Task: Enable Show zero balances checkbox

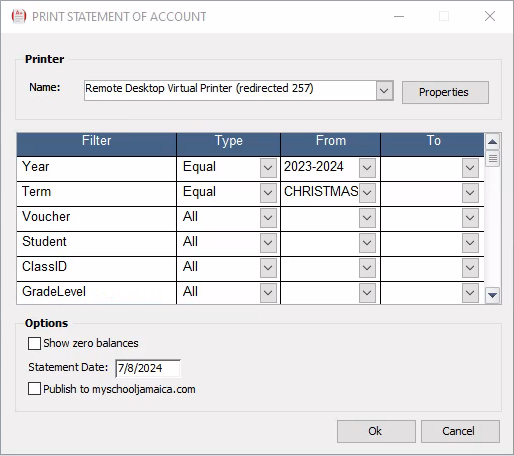Action: pyautogui.click(x=34, y=343)
